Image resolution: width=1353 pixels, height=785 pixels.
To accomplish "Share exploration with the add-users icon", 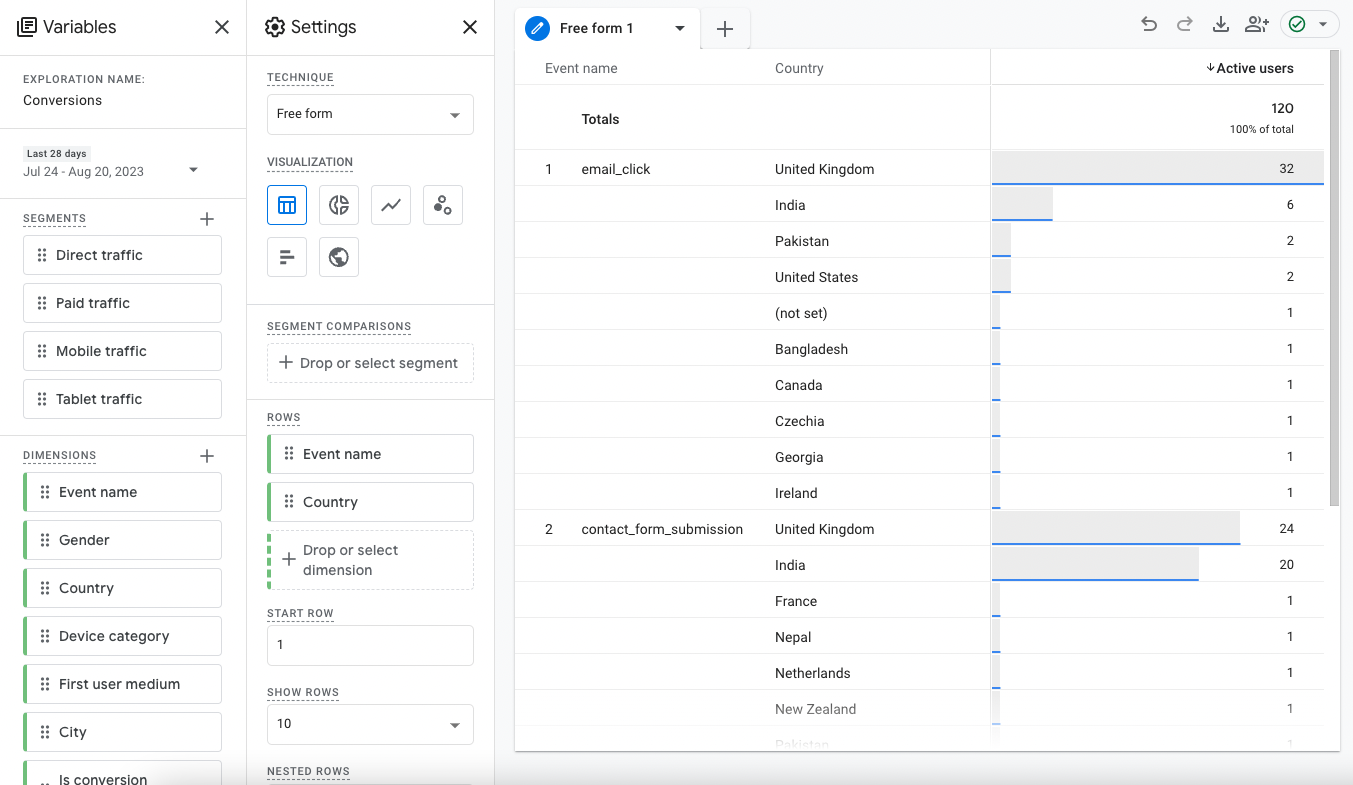I will click(x=1256, y=25).
